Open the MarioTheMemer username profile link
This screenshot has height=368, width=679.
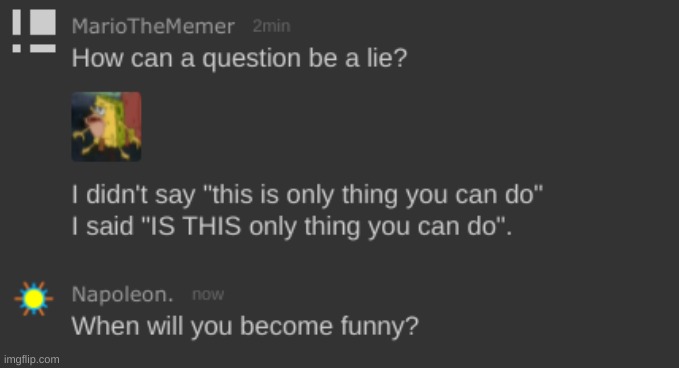(x=153, y=26)
